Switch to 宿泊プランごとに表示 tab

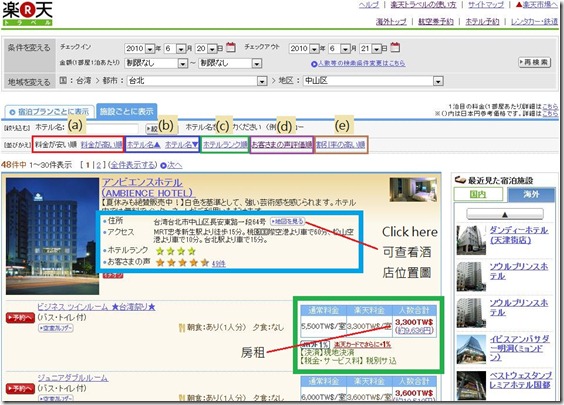pos(50,112)
